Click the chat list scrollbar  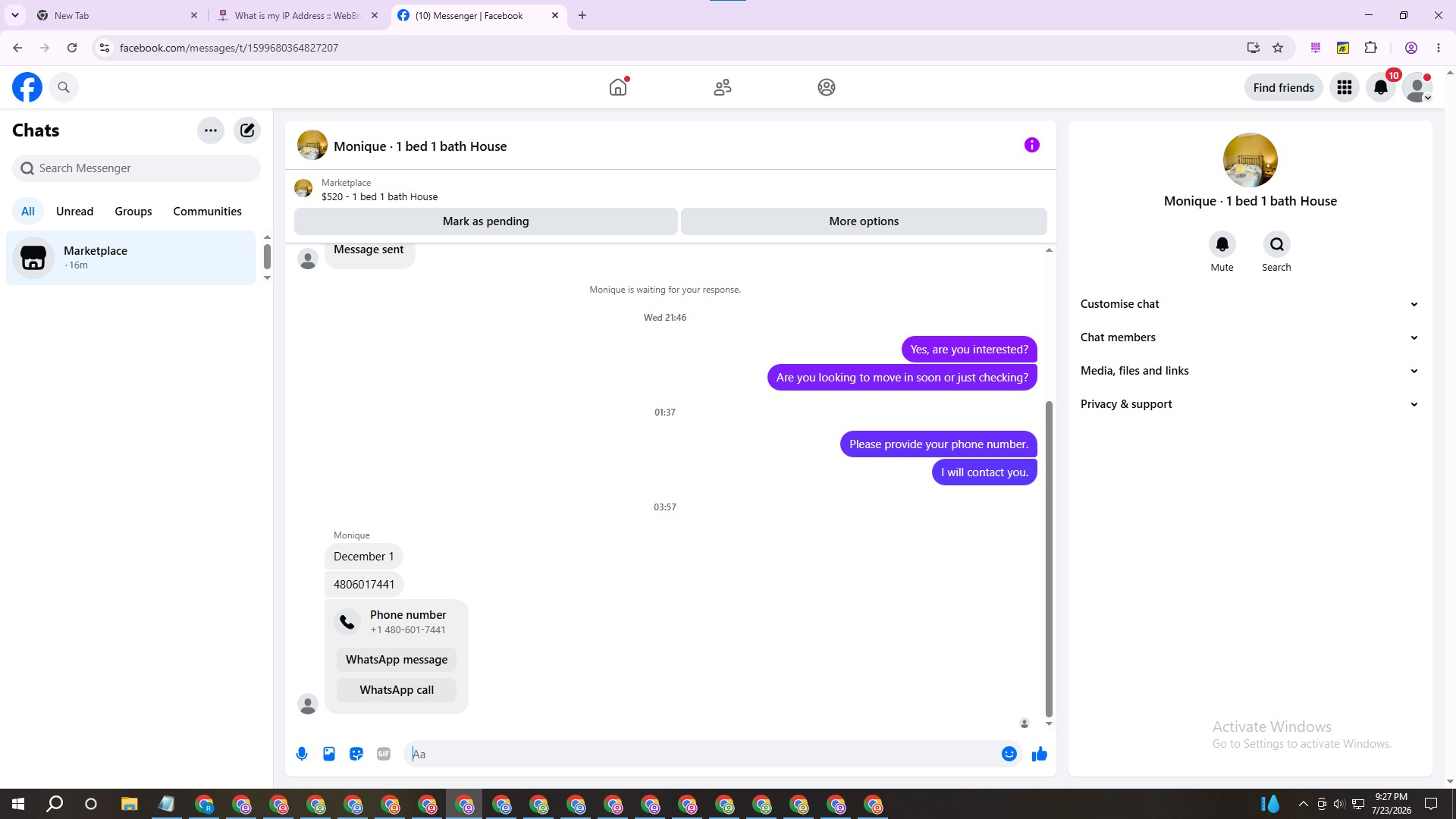[x=267, y=256]
